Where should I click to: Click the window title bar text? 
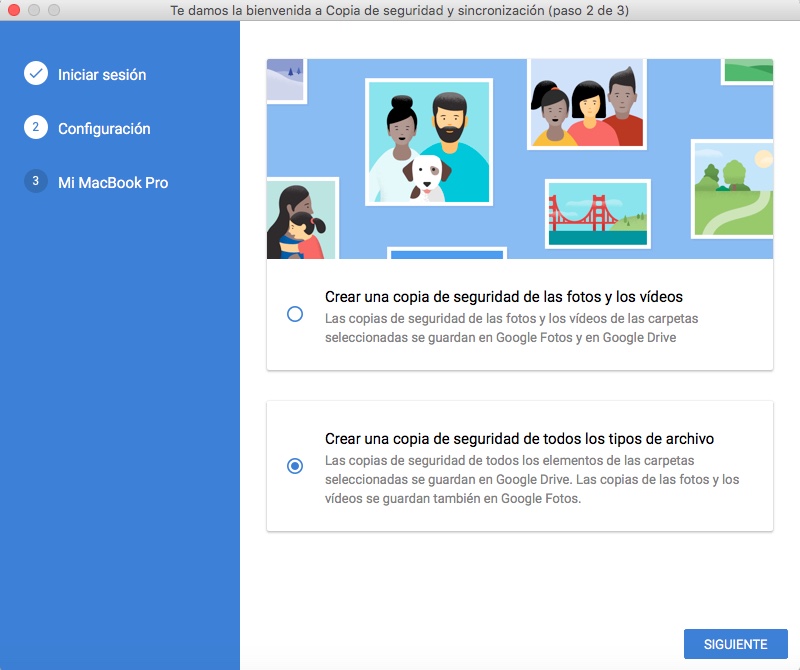point(400,10)
